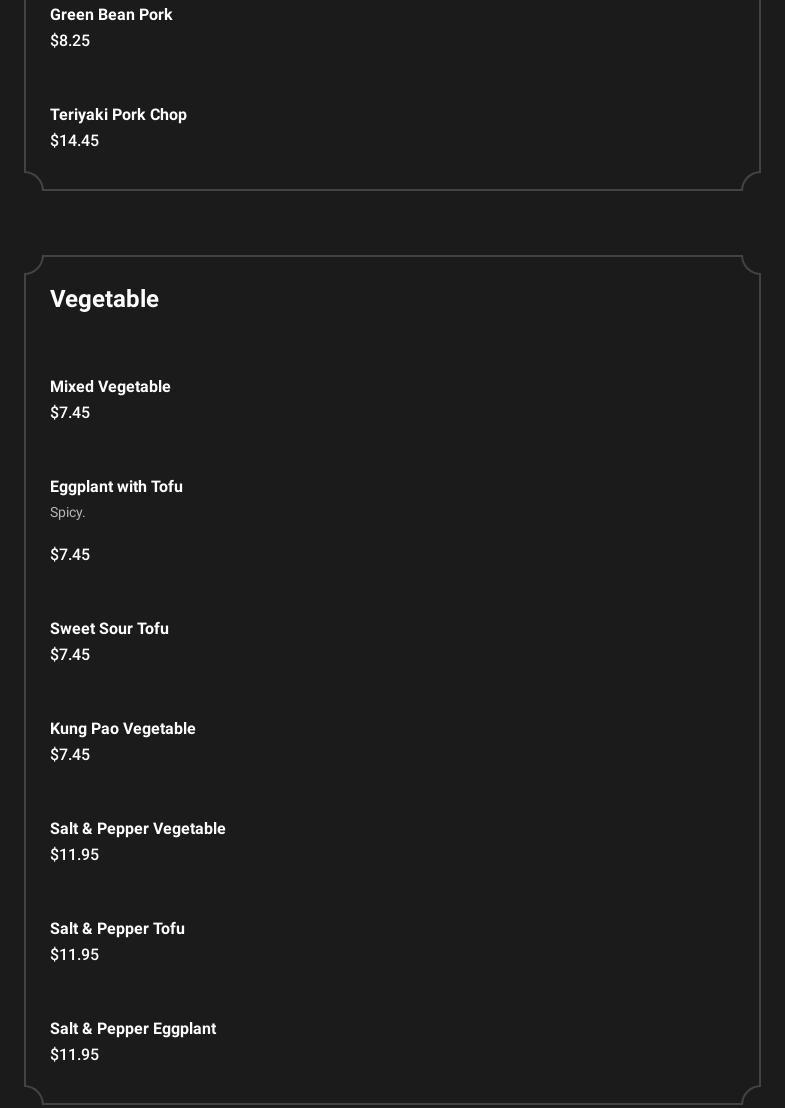Open the Salt & Pepper Vegetable item

(137, 829)
